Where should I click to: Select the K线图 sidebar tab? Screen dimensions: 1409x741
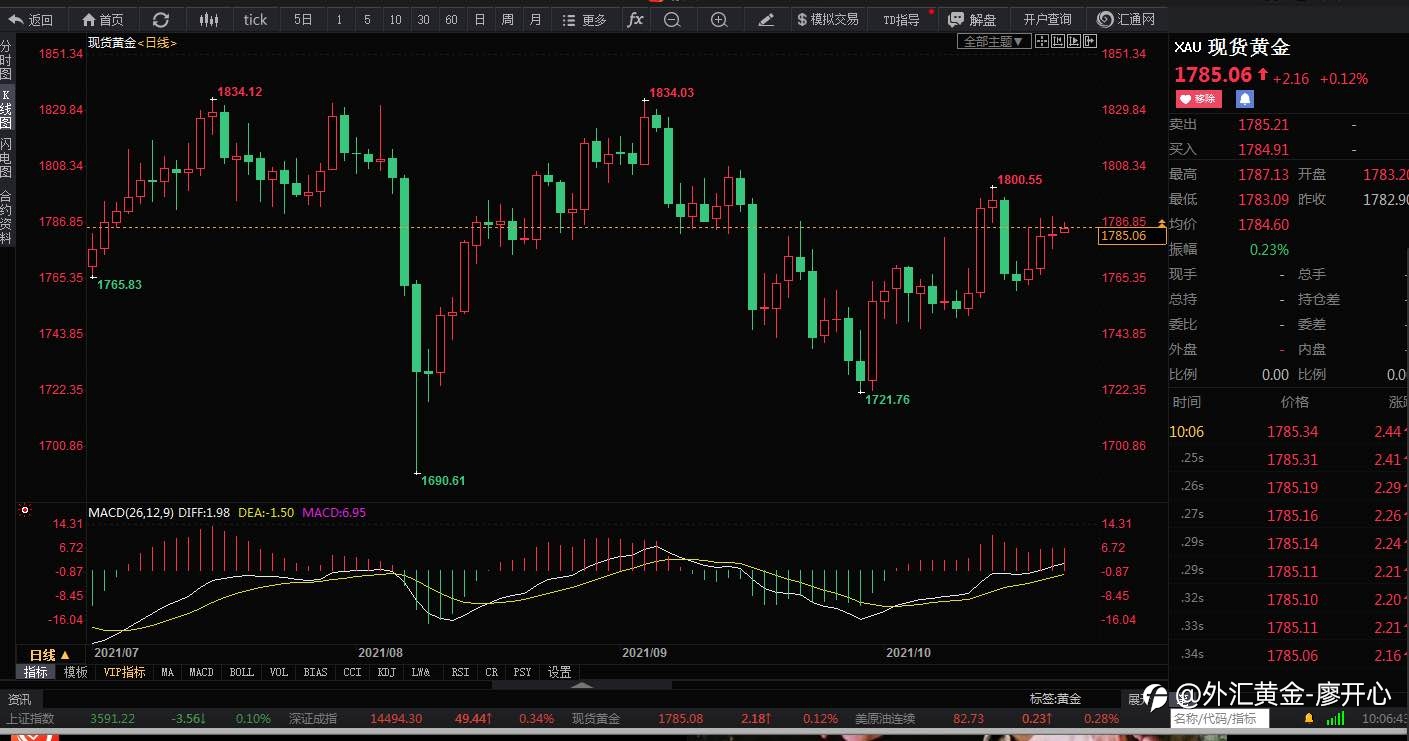(x=6, y=109)
